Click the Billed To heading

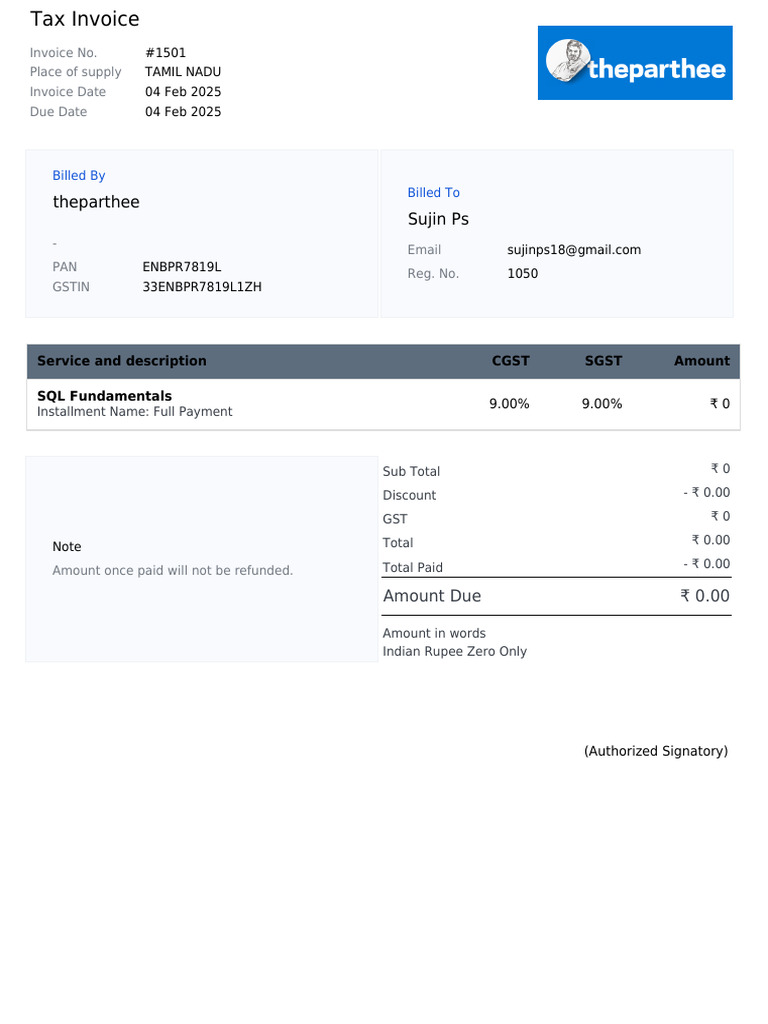(x=434, y=193)
